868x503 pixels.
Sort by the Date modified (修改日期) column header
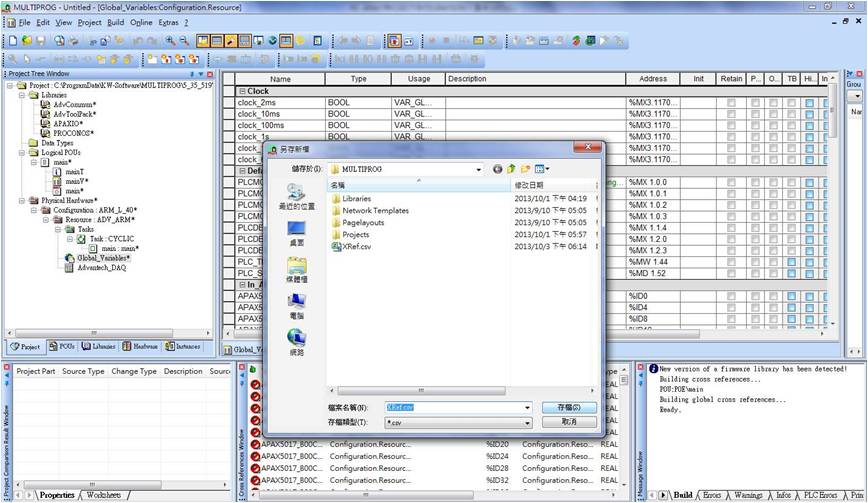coord(554,185)
